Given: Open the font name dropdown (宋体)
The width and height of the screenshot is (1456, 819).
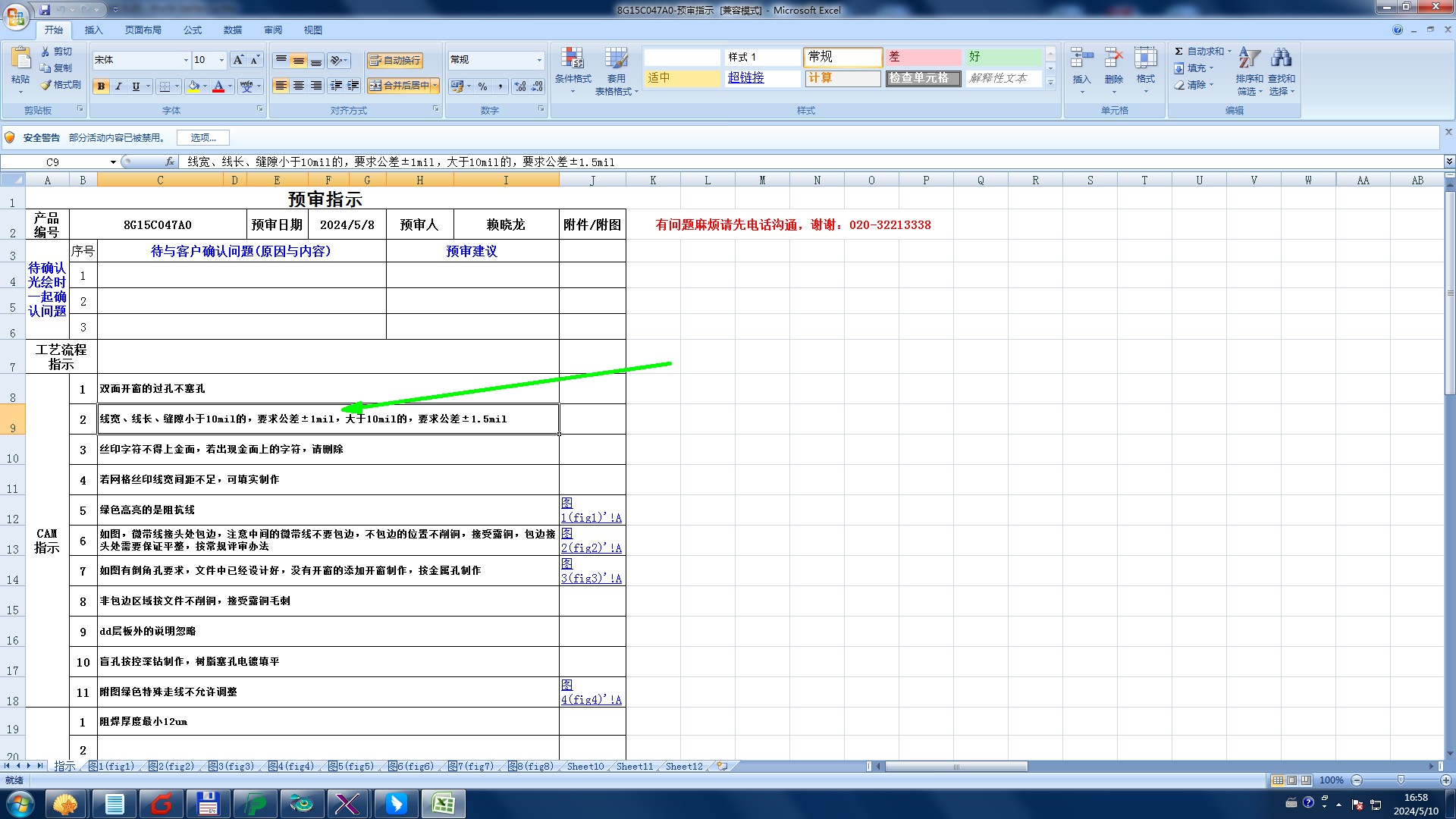Looking at the screenshot, I should pos(186,60).
